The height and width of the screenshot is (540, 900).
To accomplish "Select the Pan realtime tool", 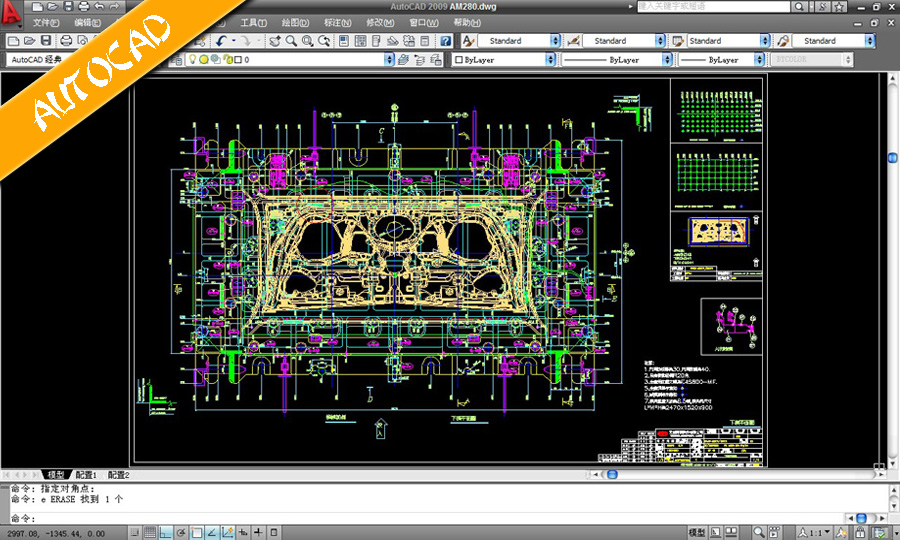I will (275, 41).
